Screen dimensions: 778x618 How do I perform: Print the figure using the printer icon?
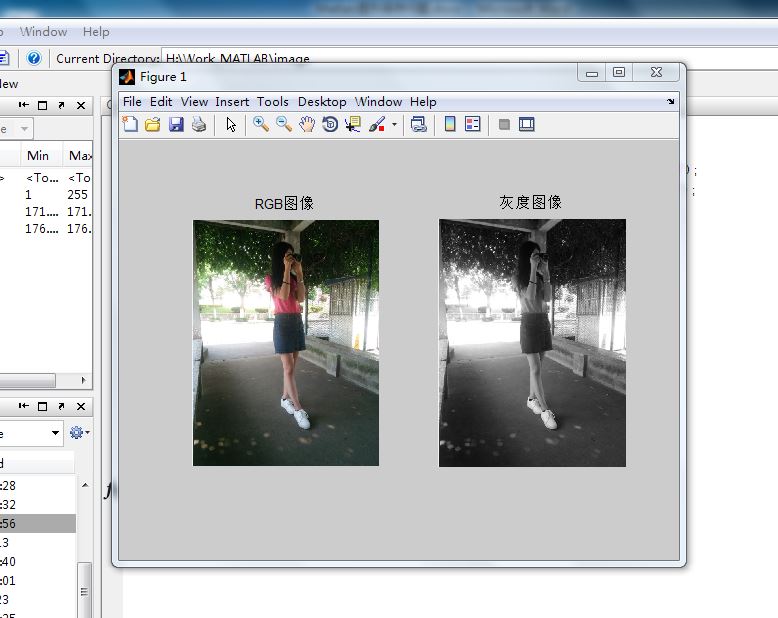[199, 124]
